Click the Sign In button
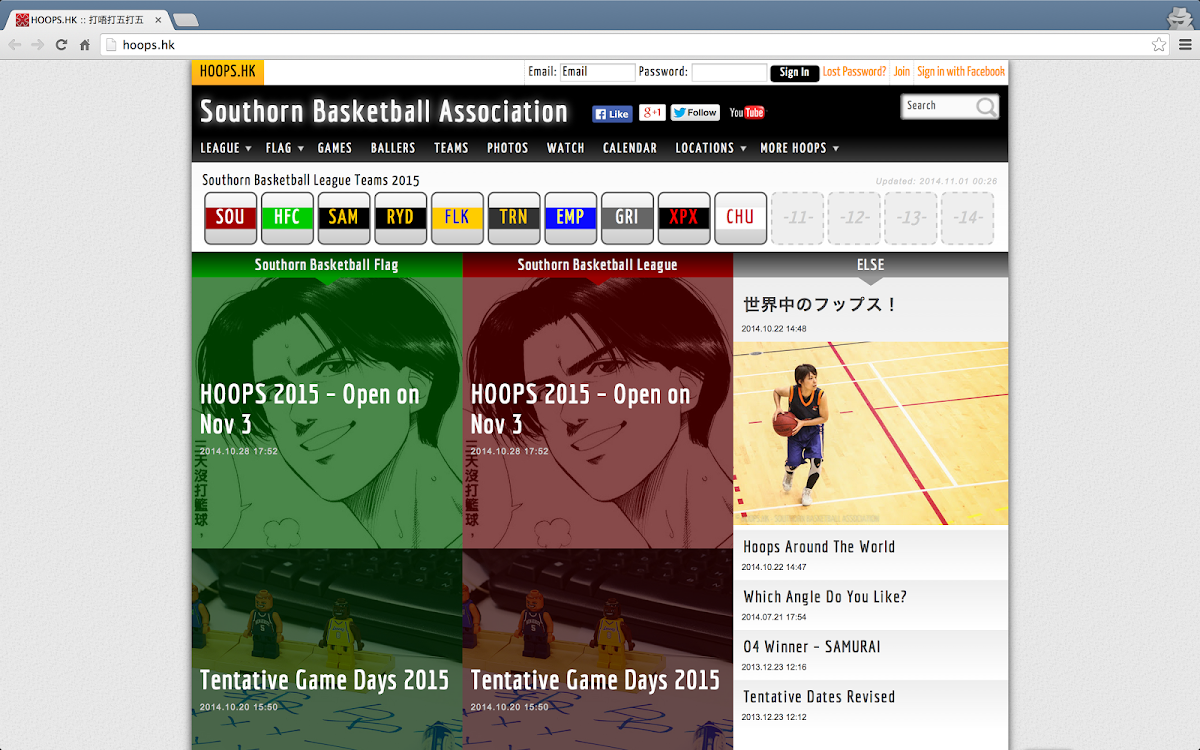Screen dimensions: 1200x750 coord(795,72)
